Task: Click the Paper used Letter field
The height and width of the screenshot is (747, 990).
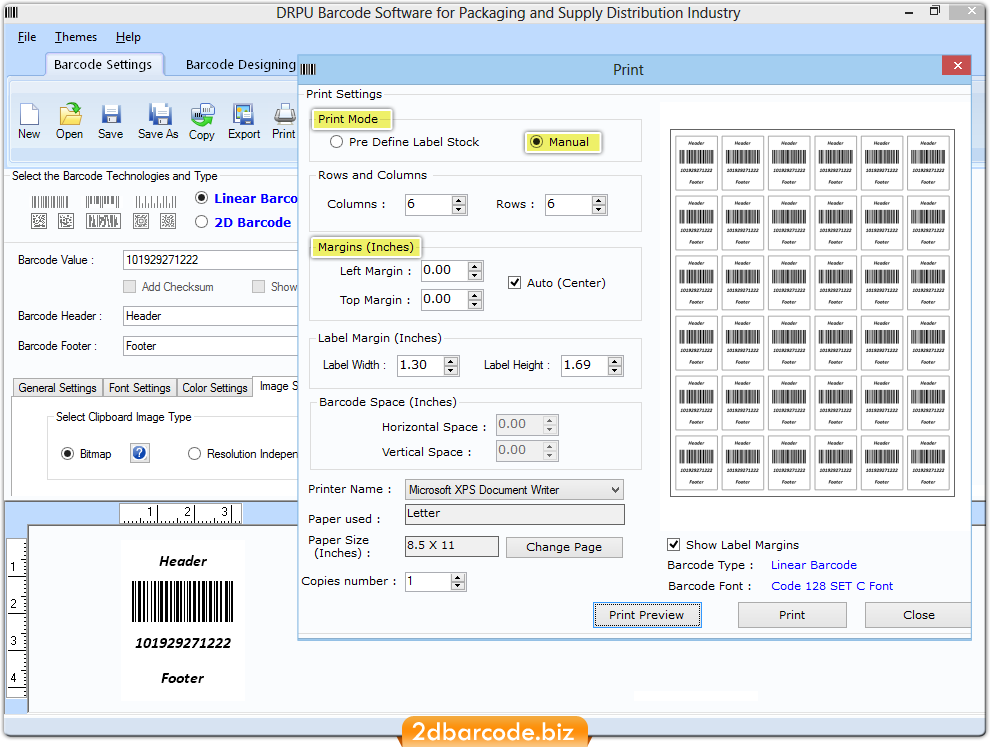Action: pyautogui.click(x=515, y=514)
